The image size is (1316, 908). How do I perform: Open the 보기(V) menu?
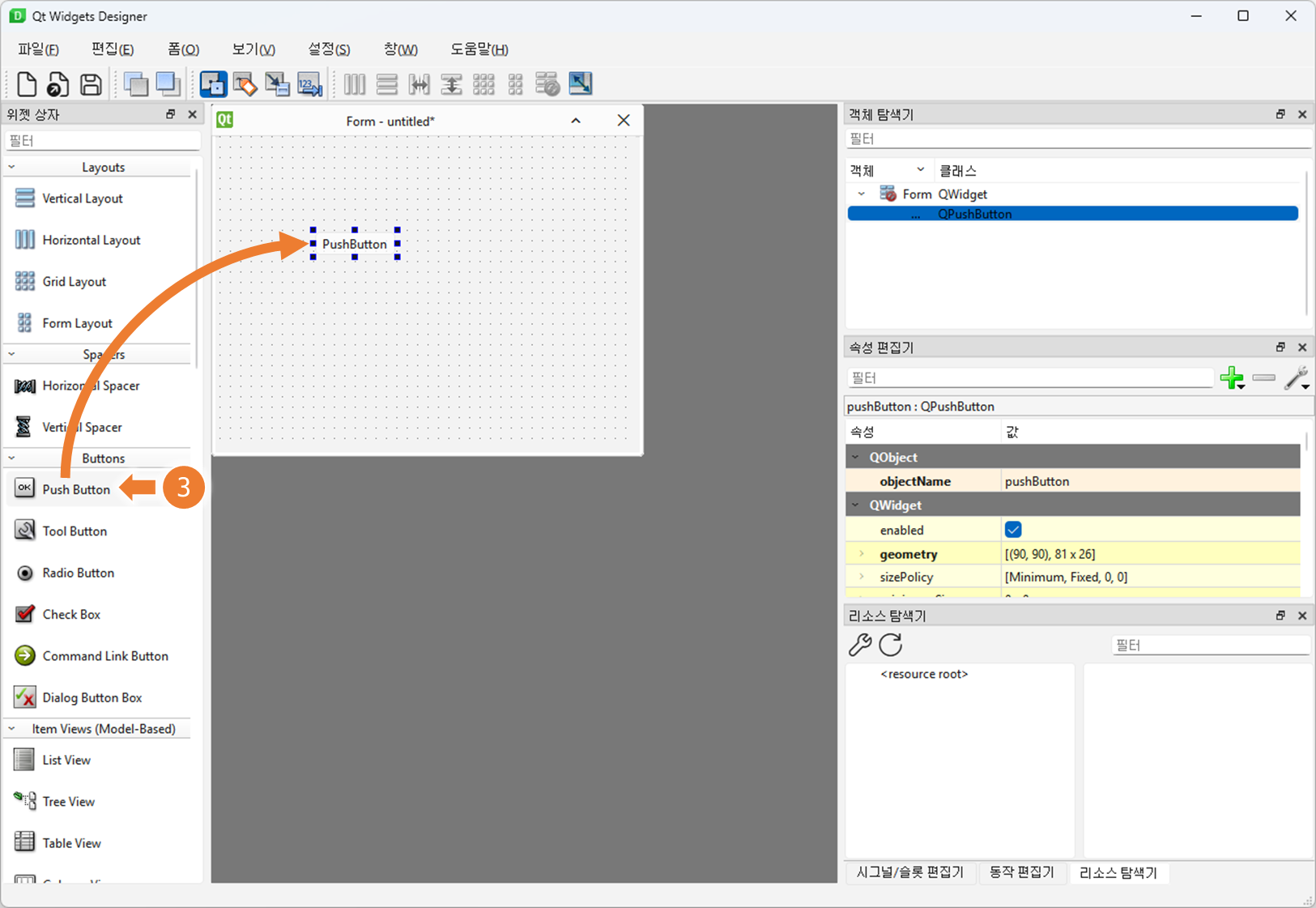pos(253,49)
